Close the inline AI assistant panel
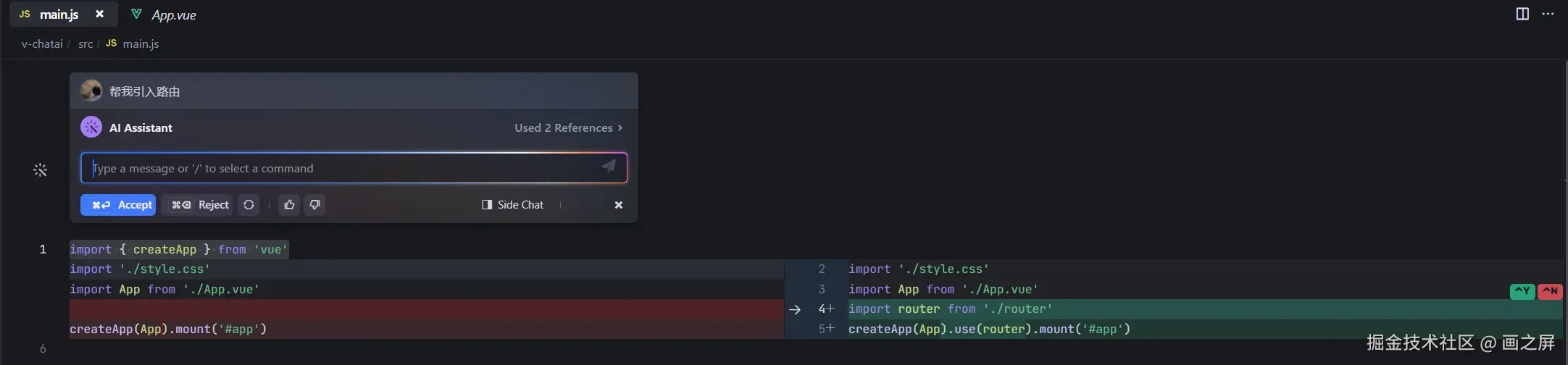This screenshot has width=1568, height=365. (618, 205)
